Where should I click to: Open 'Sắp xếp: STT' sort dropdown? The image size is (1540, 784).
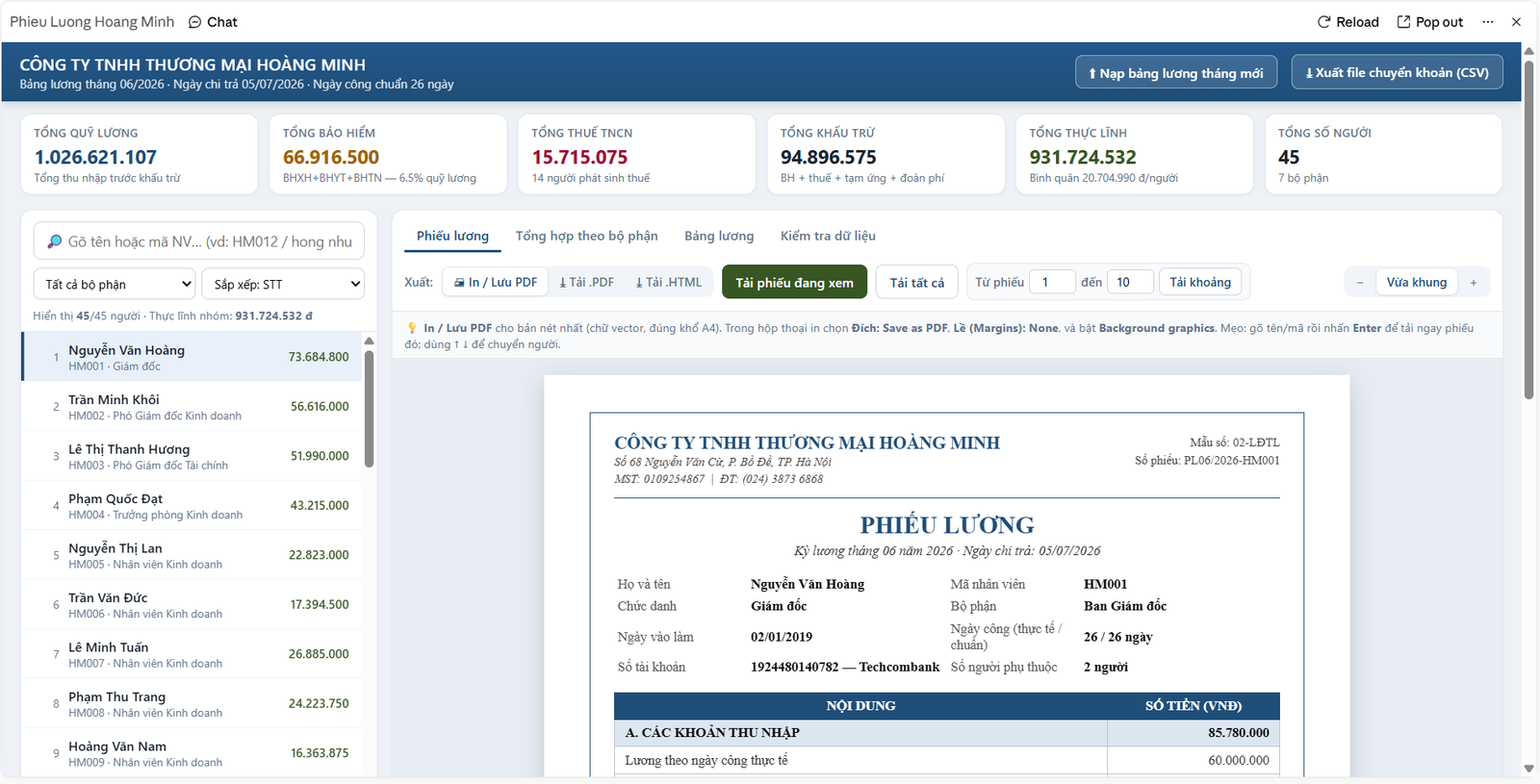pos(283,284)
